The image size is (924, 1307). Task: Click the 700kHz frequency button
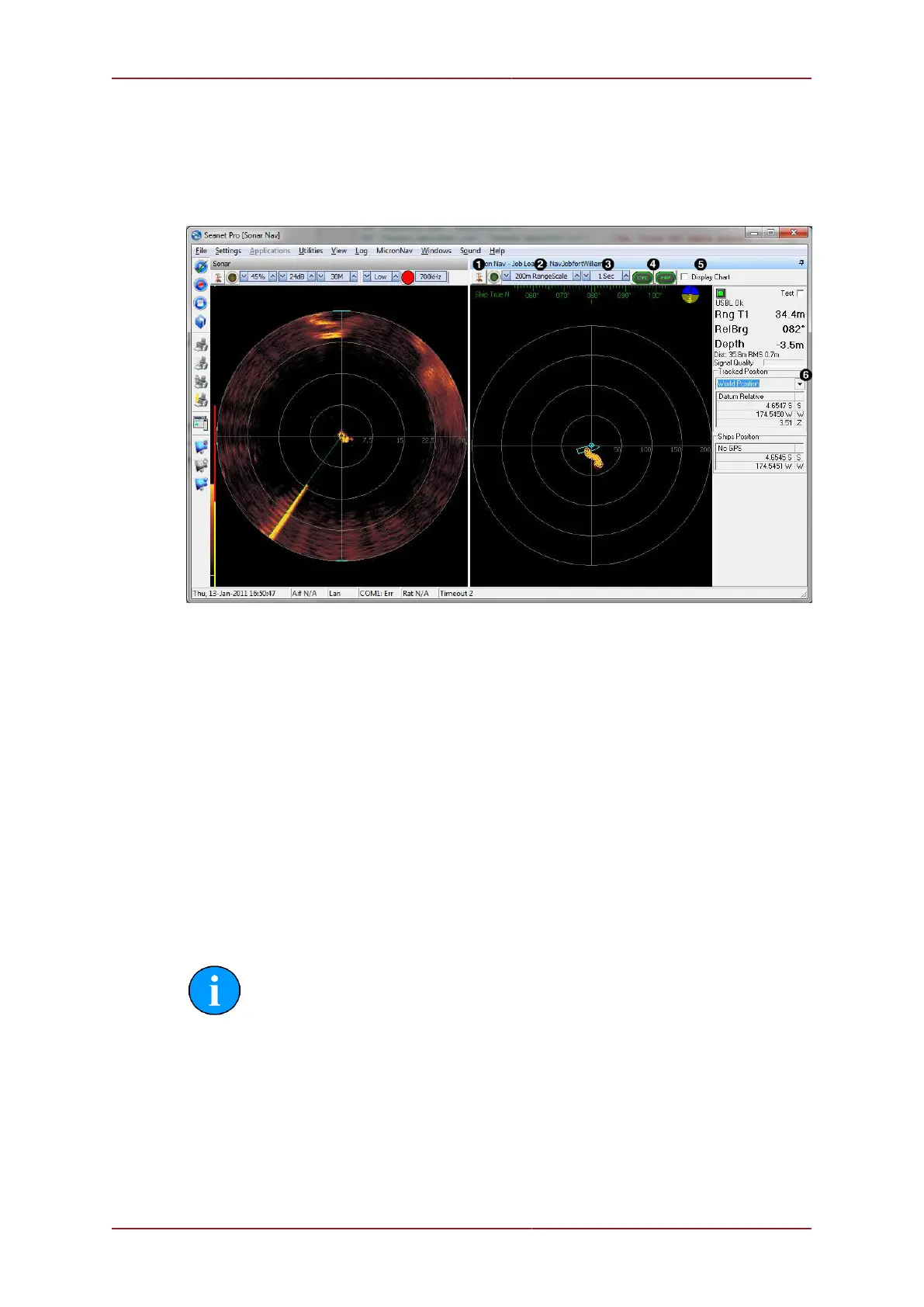point(431,277)
